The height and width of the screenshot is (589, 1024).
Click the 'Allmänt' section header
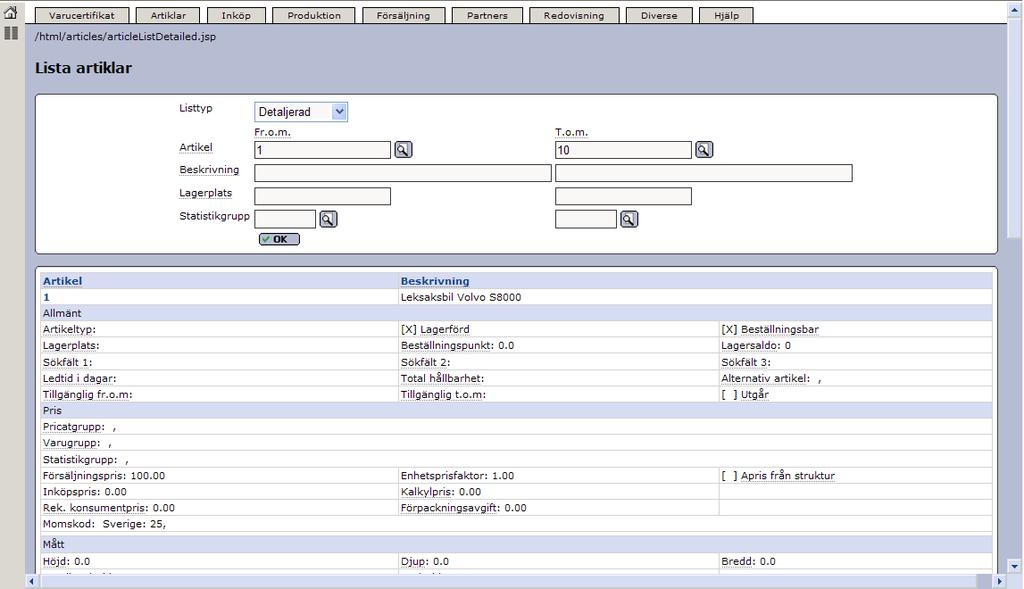[62, 313]
